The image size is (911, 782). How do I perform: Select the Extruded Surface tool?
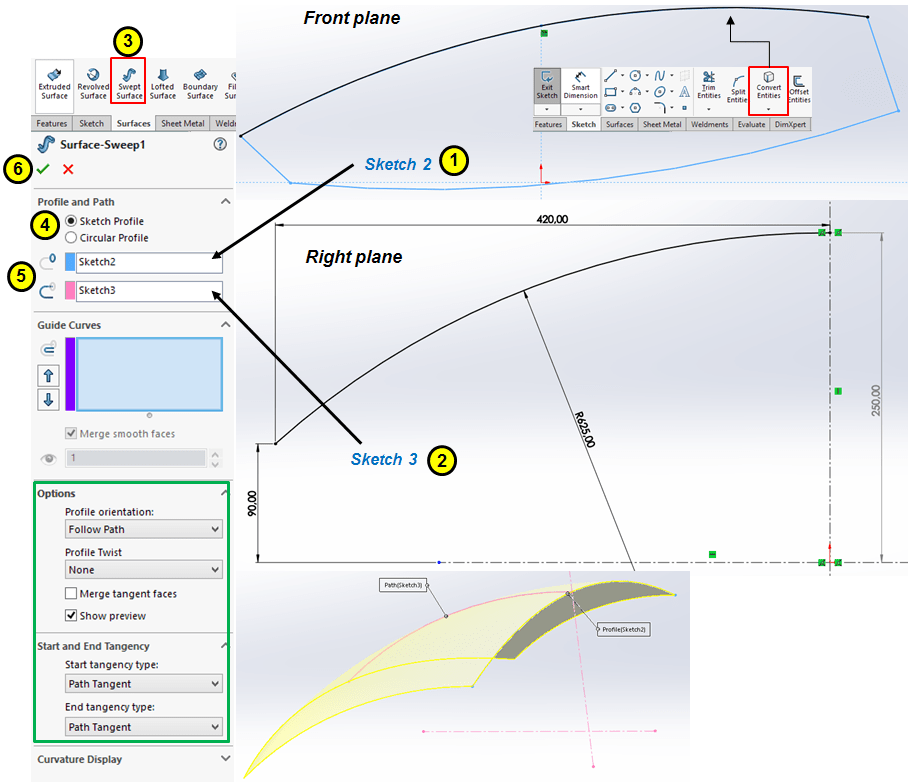point(54,80)
